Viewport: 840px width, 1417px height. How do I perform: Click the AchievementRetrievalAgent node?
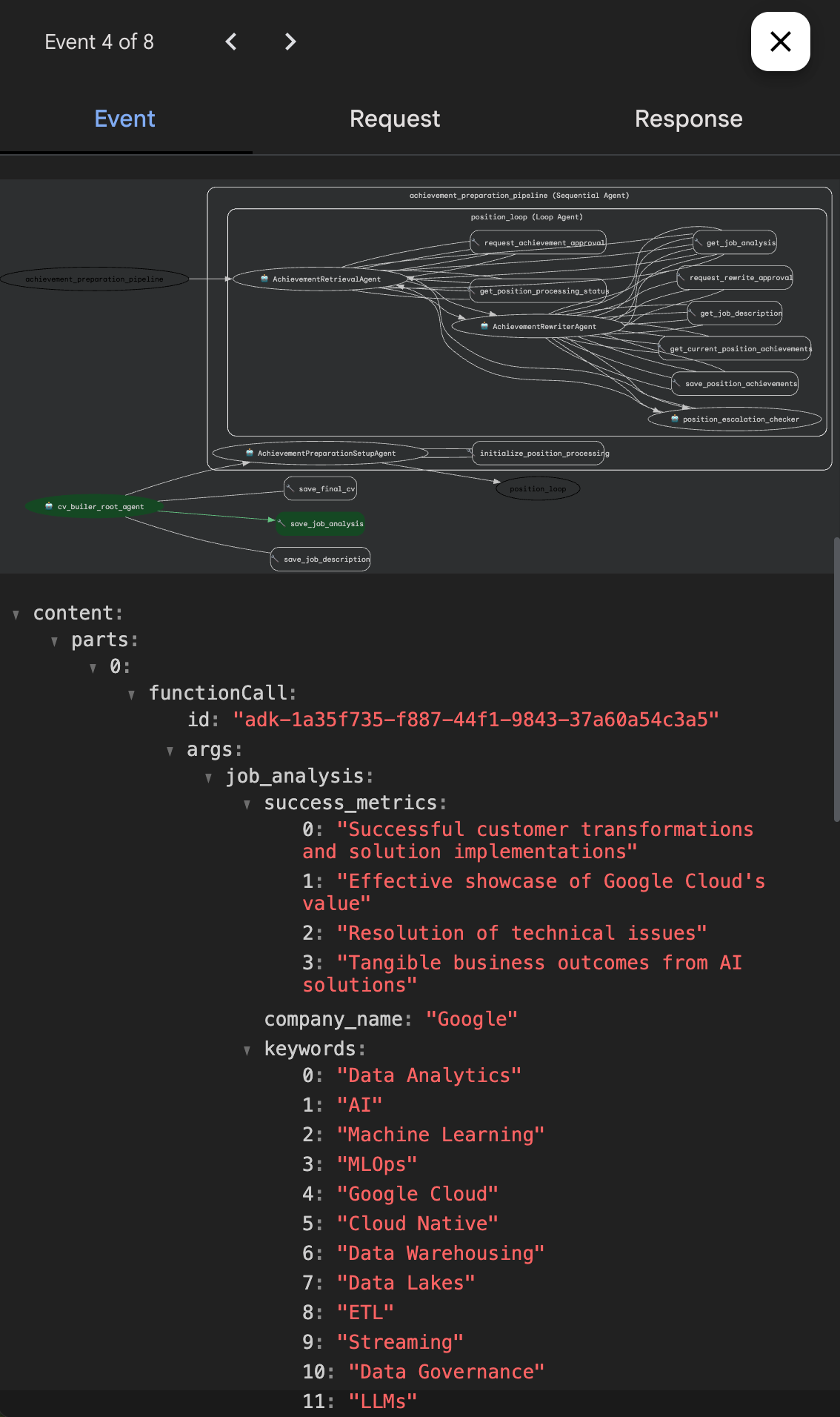pyautogui.click(x=320, y=279)
